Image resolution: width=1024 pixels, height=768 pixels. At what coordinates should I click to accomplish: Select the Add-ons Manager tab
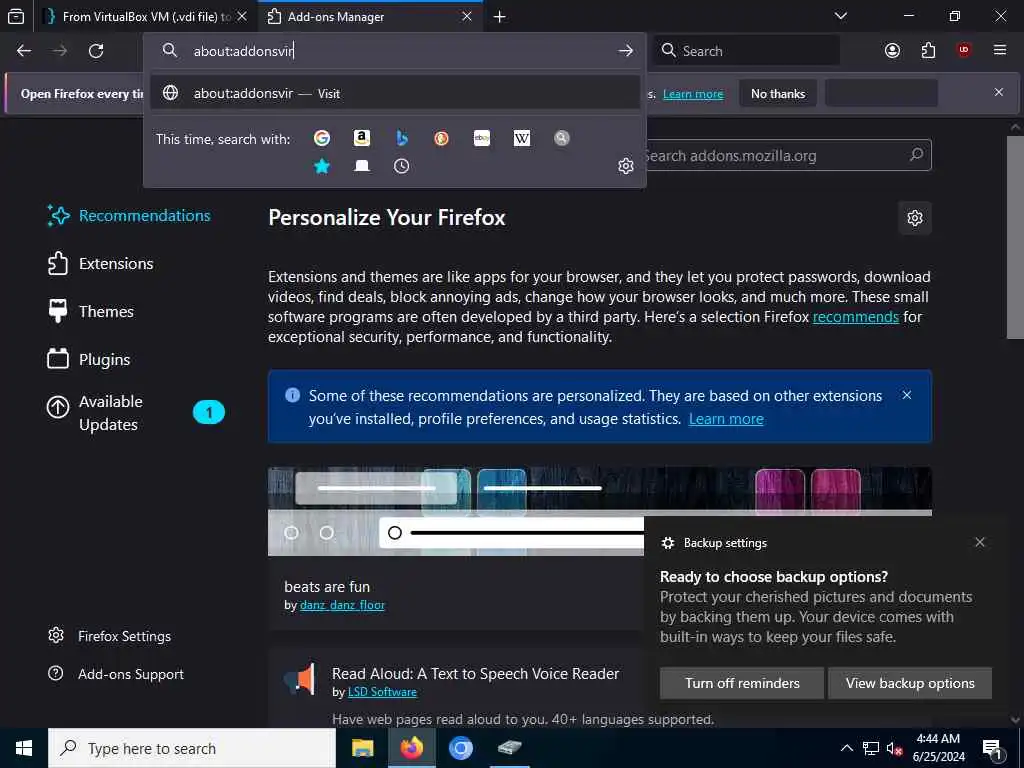point(370,16)
